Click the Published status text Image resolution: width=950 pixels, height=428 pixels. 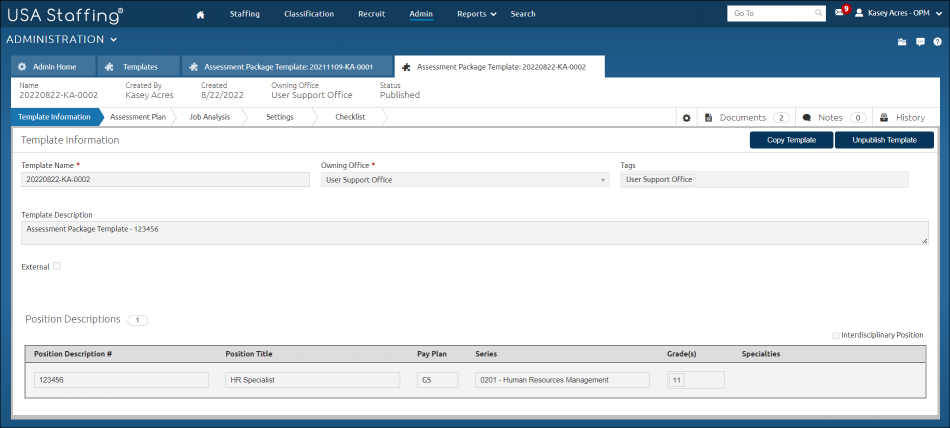pyautogui.click(x=400, y=95)
